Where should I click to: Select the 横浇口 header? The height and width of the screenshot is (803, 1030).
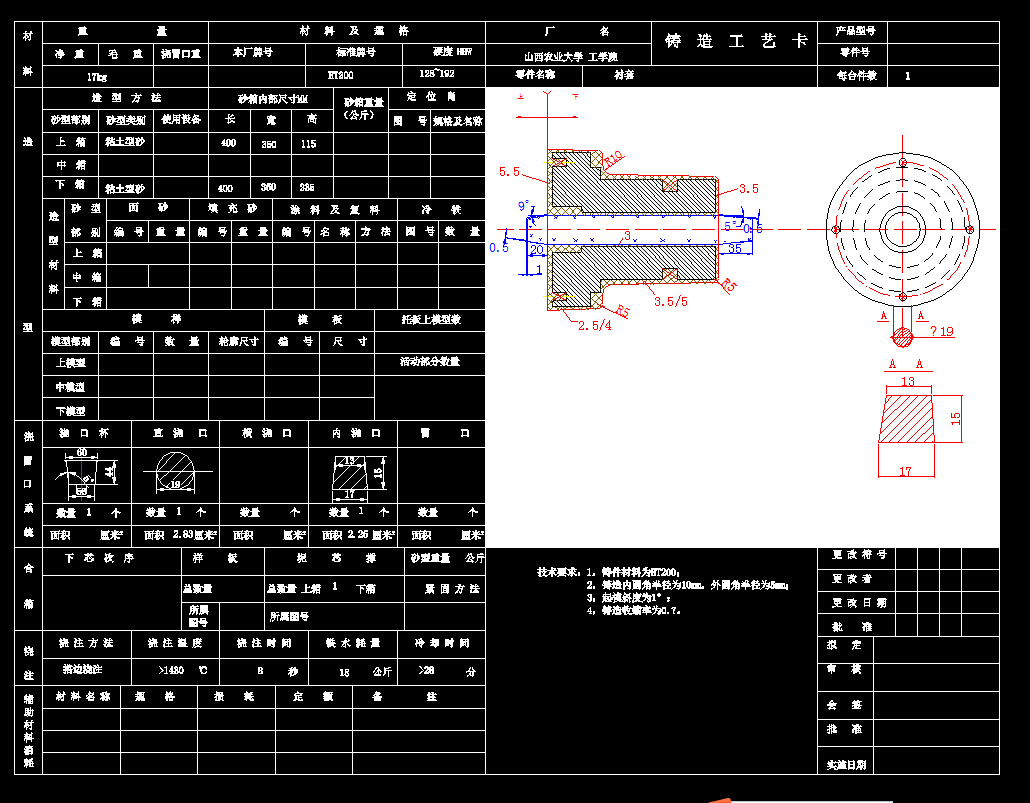266,433
